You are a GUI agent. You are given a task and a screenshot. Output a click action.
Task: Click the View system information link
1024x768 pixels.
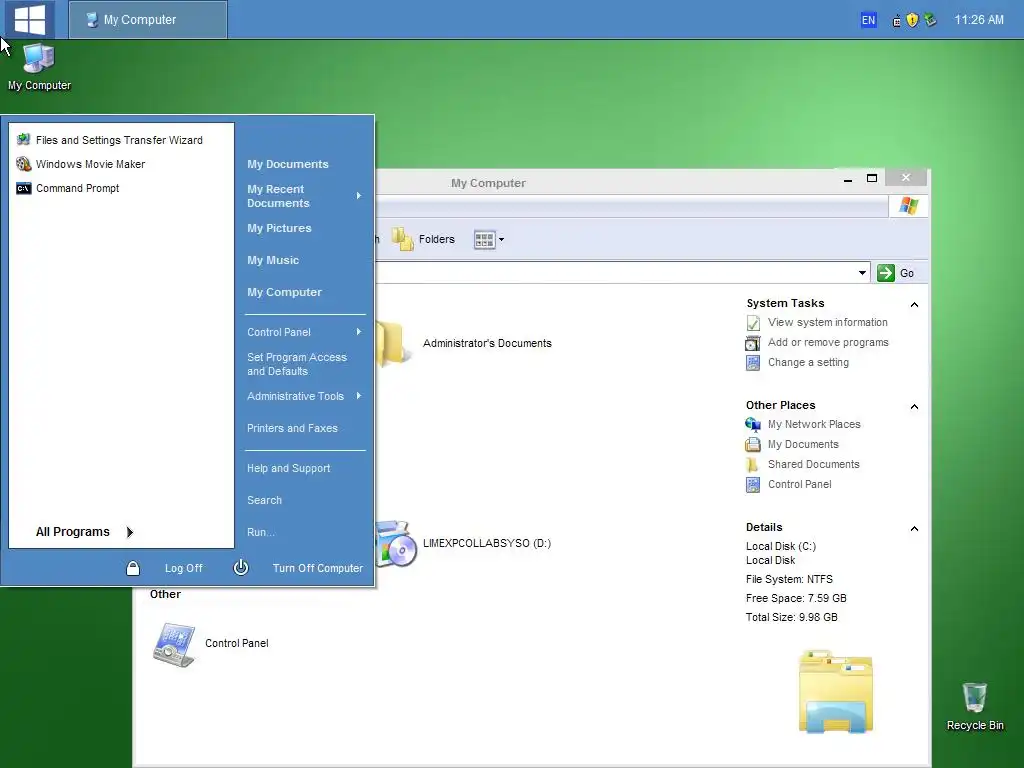[827, 323]
